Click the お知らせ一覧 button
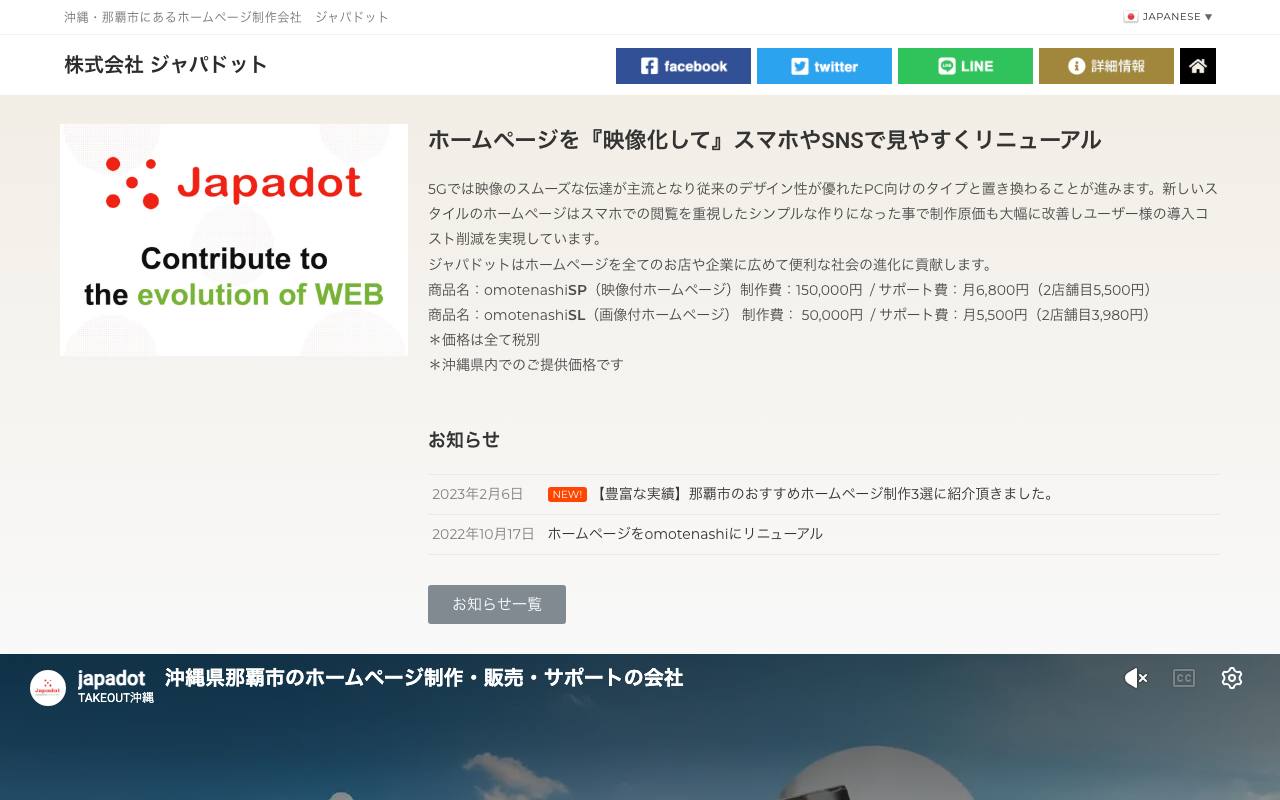This screenshot has width=1280, height=800. pyautogui.click(x=497, y=604)
